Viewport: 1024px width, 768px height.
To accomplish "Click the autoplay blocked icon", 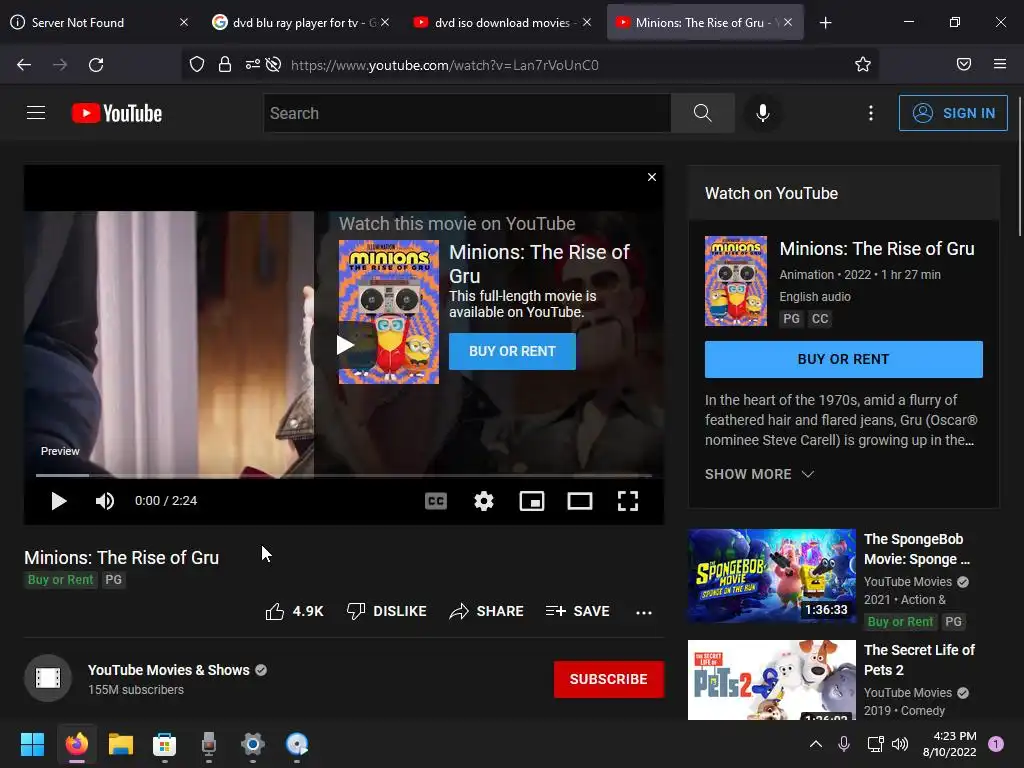I will click(274, 65).
